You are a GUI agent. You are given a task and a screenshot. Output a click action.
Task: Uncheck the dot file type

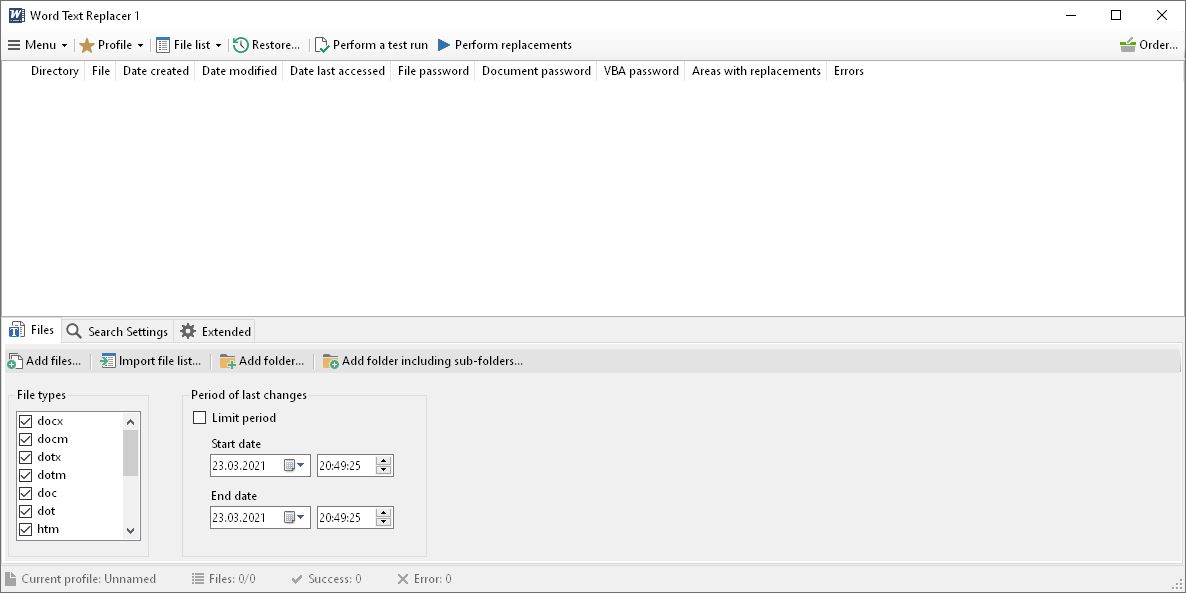[25, 511]
